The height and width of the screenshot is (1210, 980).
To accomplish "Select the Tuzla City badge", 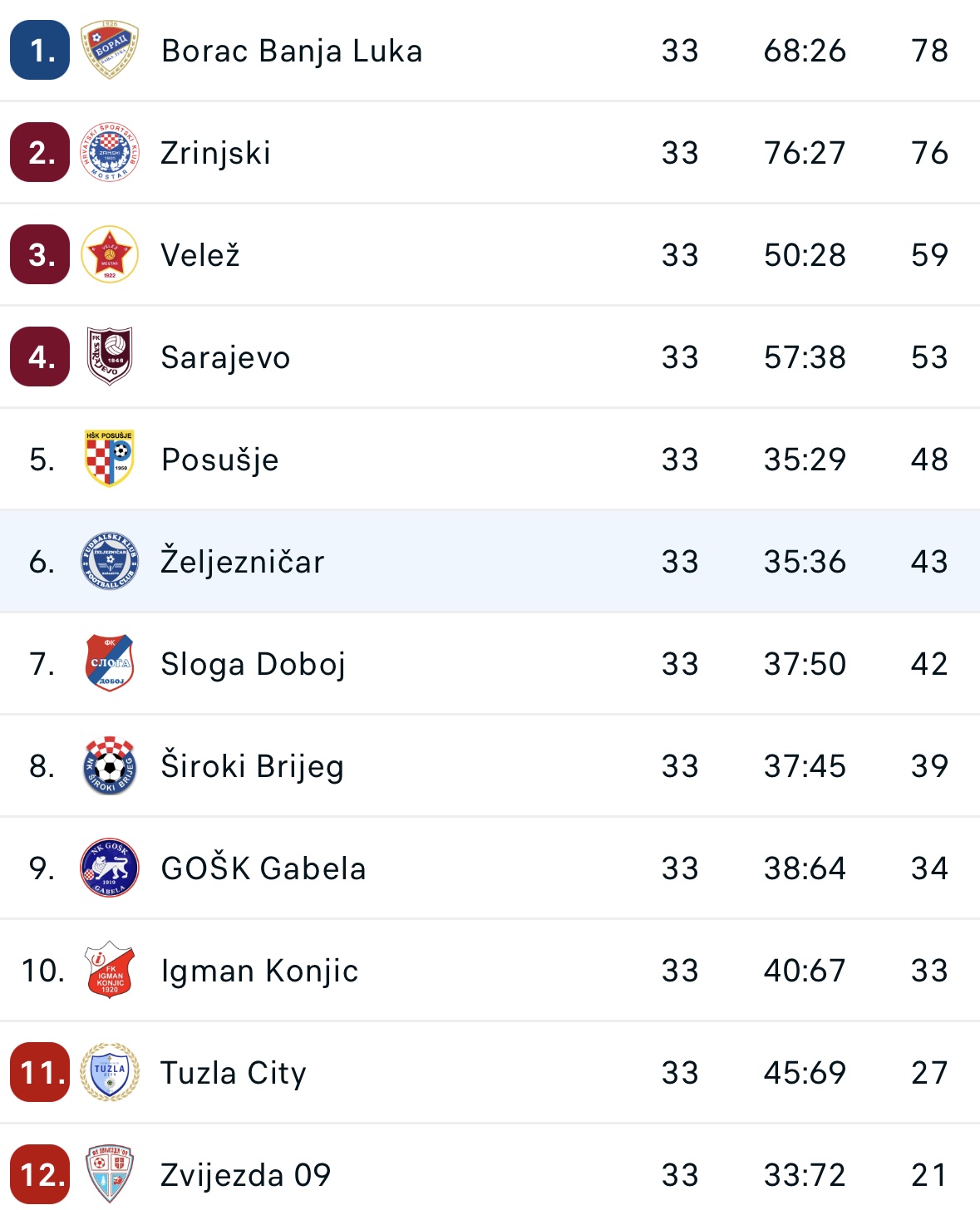I will click(110, 1072).
